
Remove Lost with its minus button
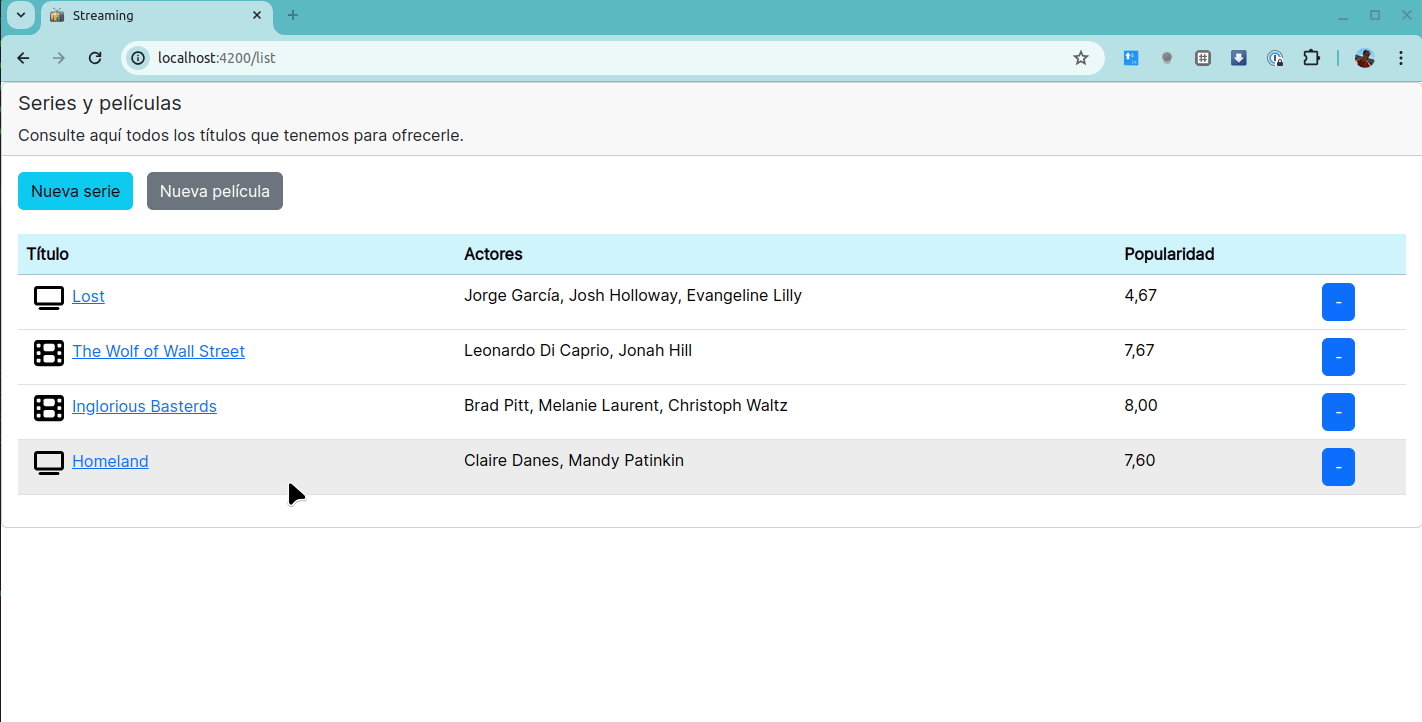coord(1338,302)
